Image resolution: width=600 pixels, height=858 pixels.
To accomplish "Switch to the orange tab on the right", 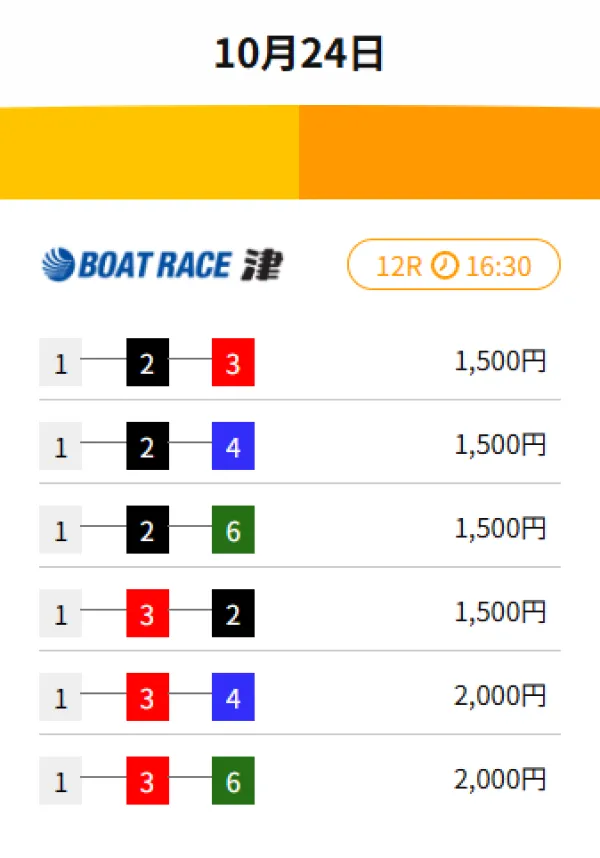I will (450, 152).
